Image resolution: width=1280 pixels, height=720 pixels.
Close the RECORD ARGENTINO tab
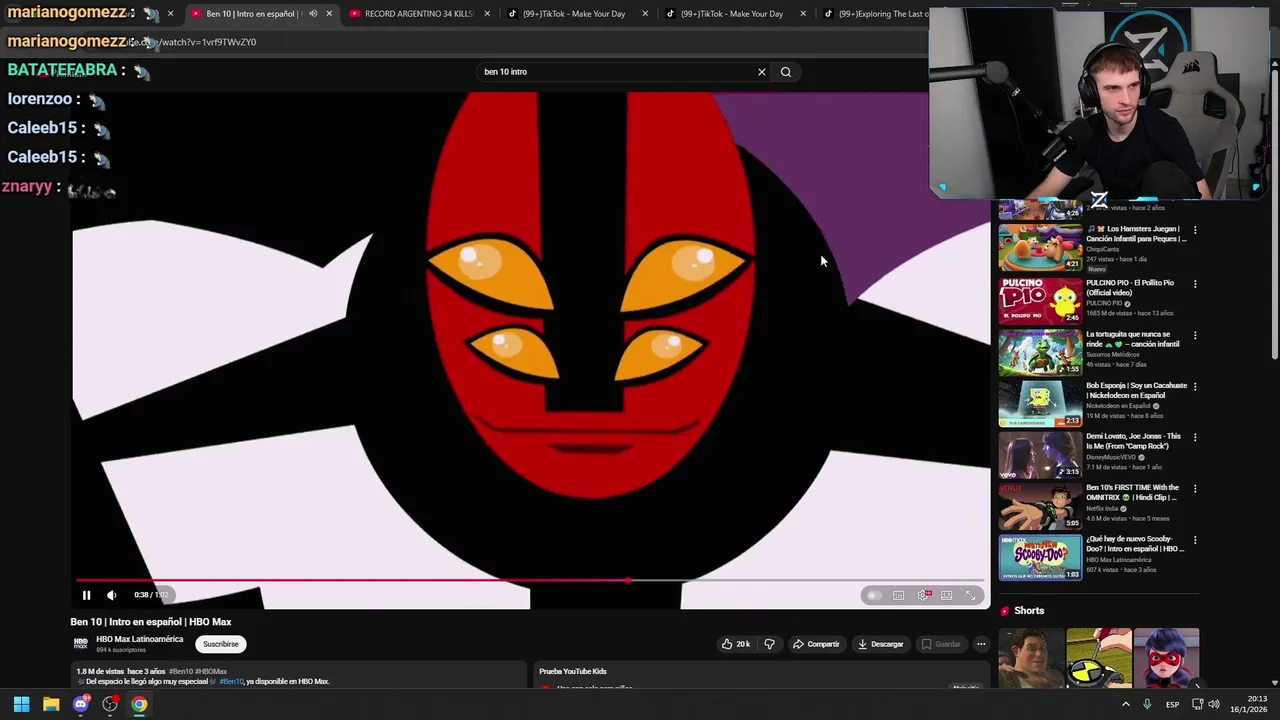tap(487, 14)
